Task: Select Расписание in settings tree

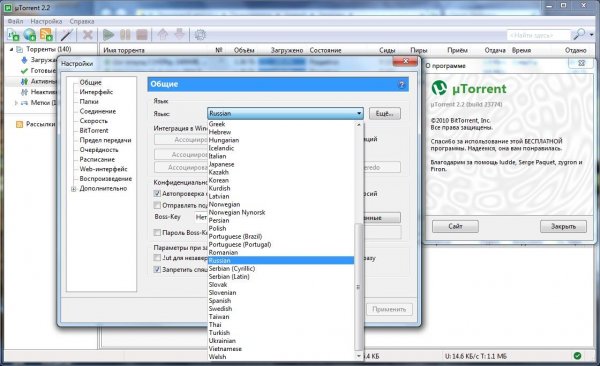Action: 97,159
